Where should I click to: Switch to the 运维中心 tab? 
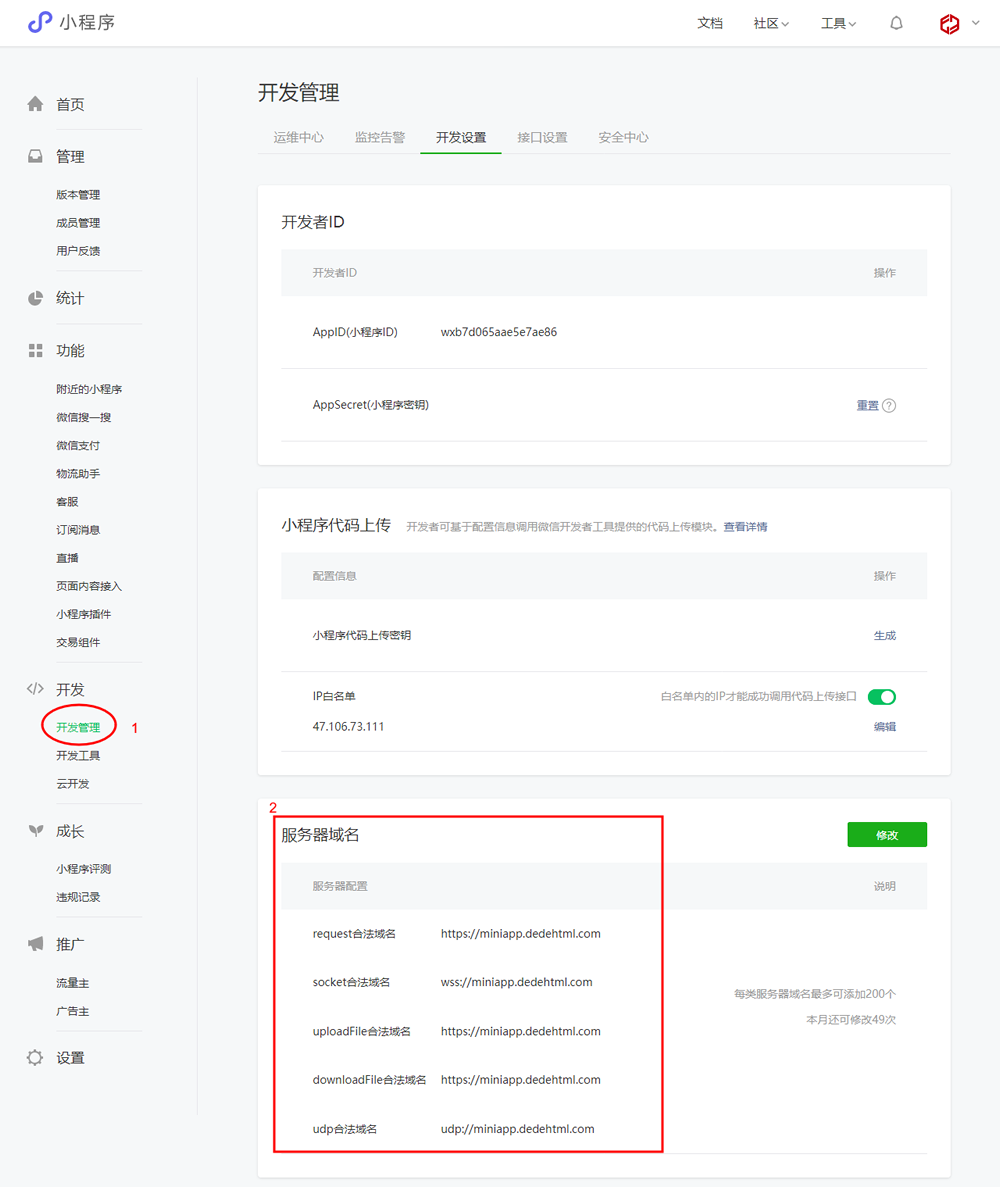pyautogui.click(x=299, y=137)
